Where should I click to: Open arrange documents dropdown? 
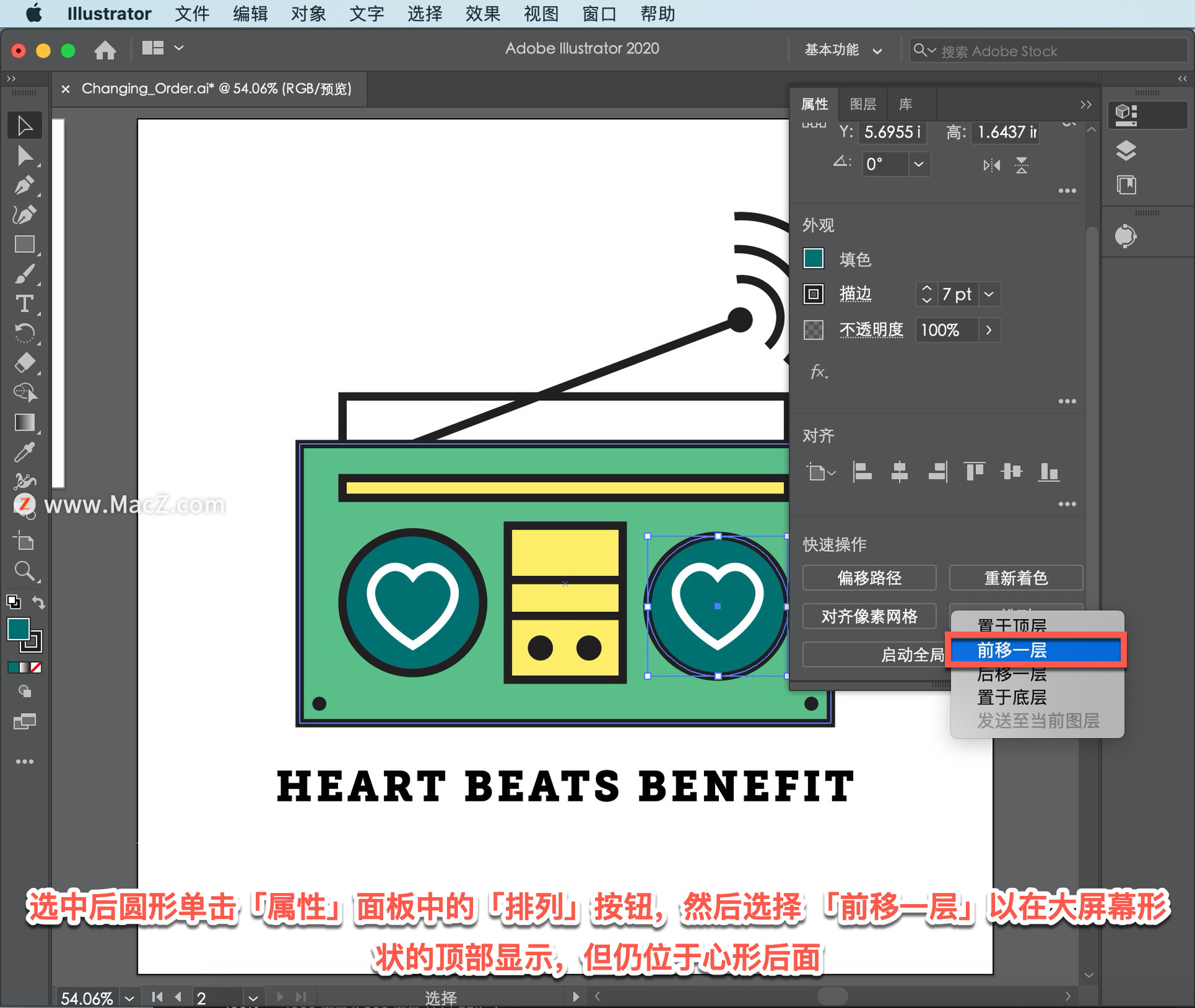163,48
